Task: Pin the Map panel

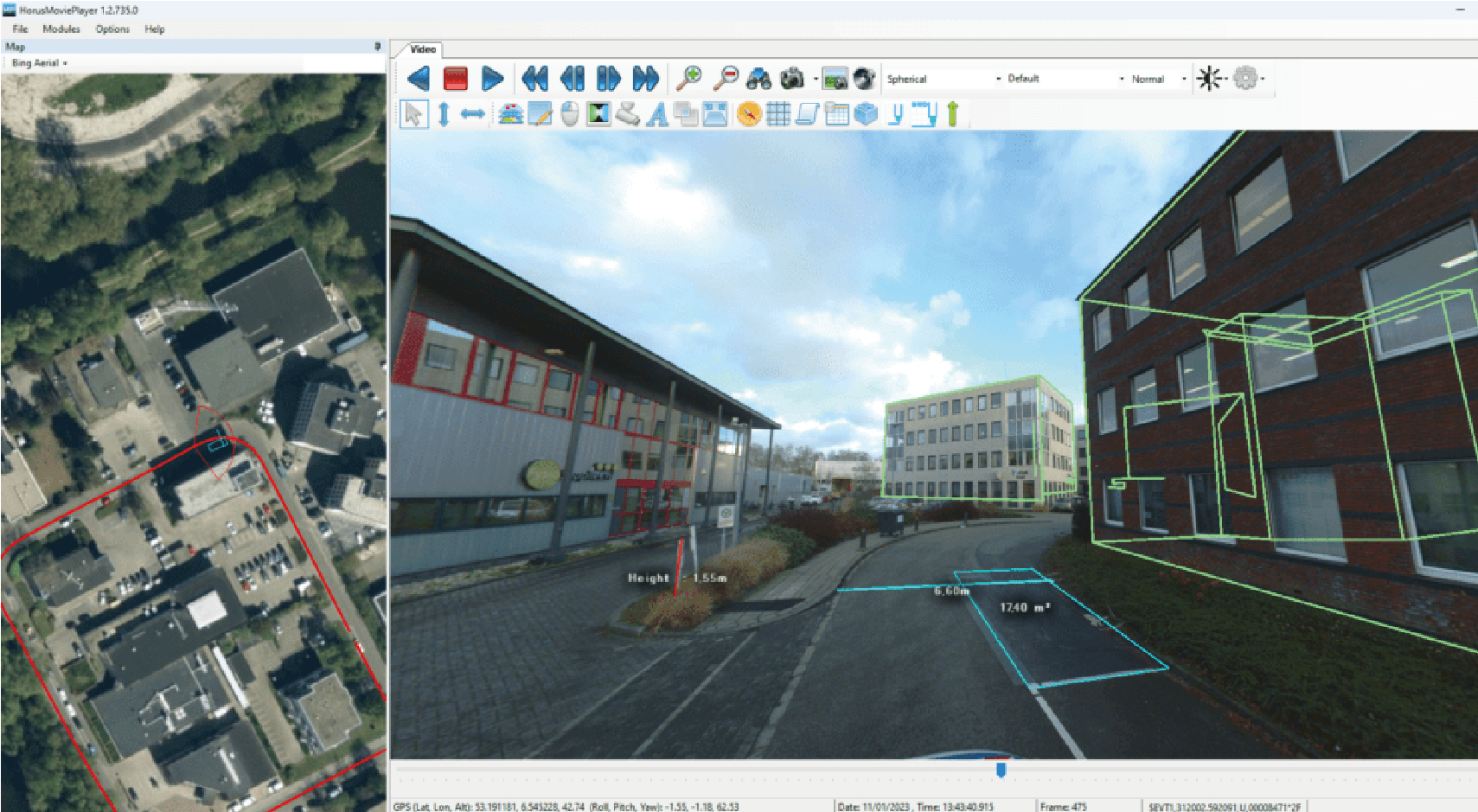Action: click(378, 46)
